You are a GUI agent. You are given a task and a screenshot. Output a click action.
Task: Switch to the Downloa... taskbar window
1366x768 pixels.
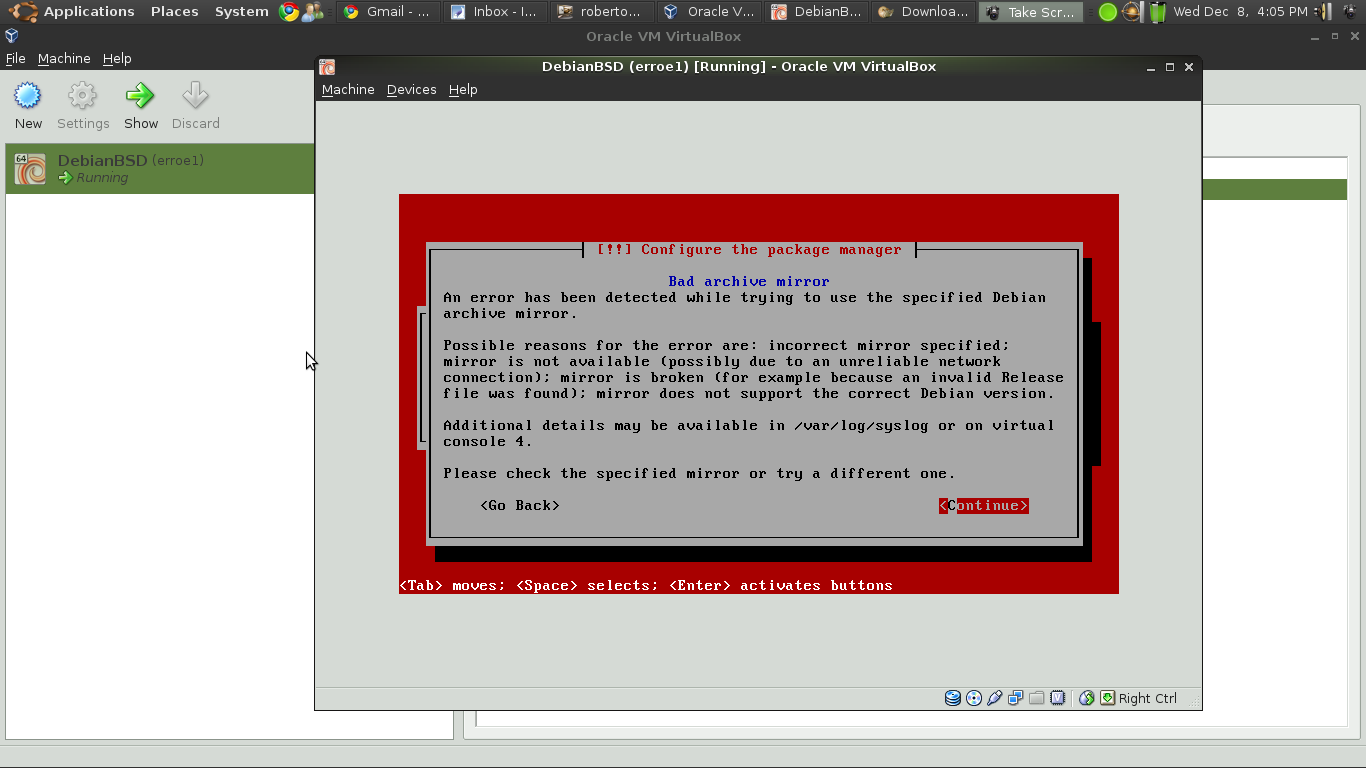(x=923, y=12)
